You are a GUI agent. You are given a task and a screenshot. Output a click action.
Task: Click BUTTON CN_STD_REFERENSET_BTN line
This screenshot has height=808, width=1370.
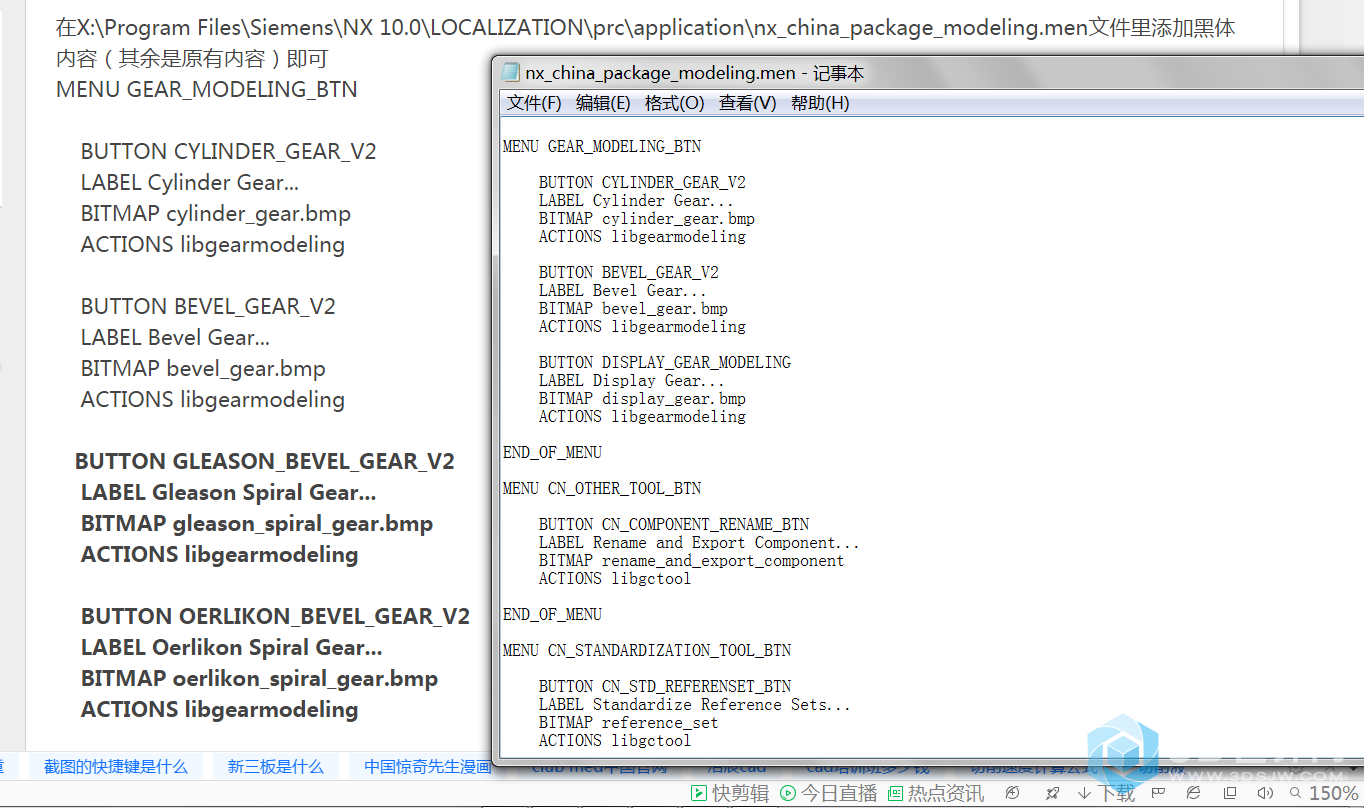[665, 686]
